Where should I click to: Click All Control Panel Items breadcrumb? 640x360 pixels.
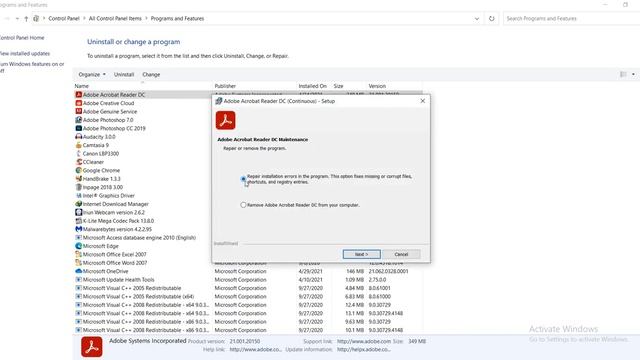point(115,18)
